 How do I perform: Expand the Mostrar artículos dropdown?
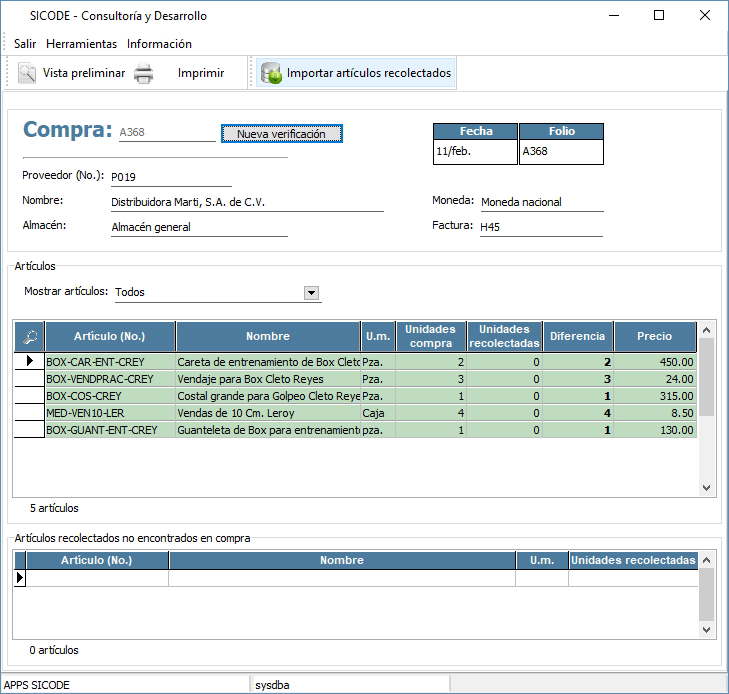[x=311, y=293]
